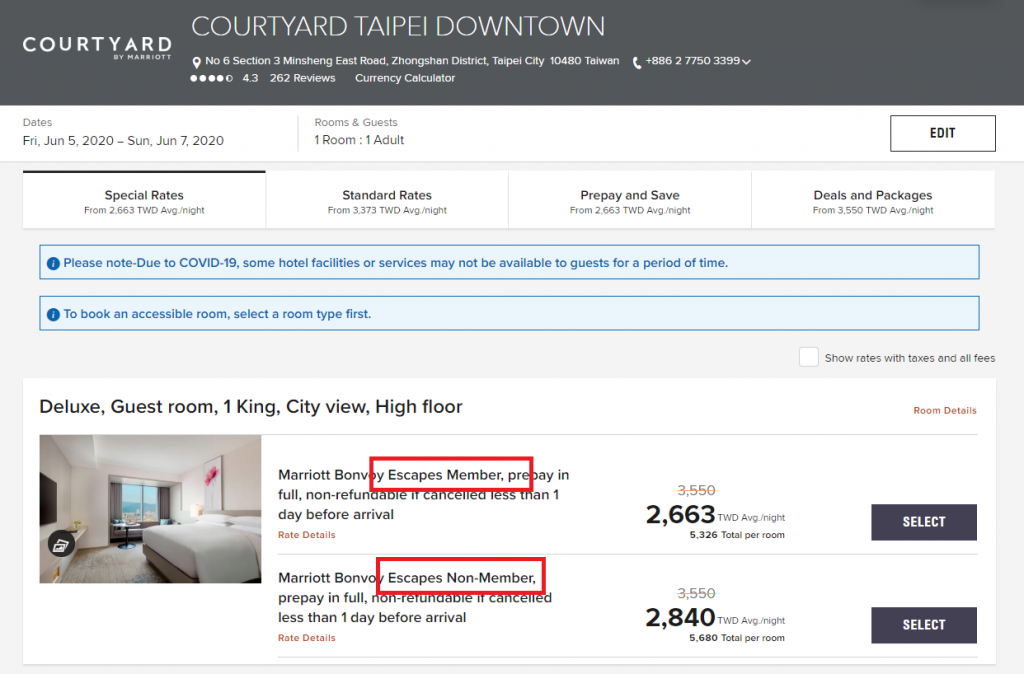The height and width of the screenshot is (674, 1024).
Task: Click the accessible room notice text
Action: [x=217, y=313]
